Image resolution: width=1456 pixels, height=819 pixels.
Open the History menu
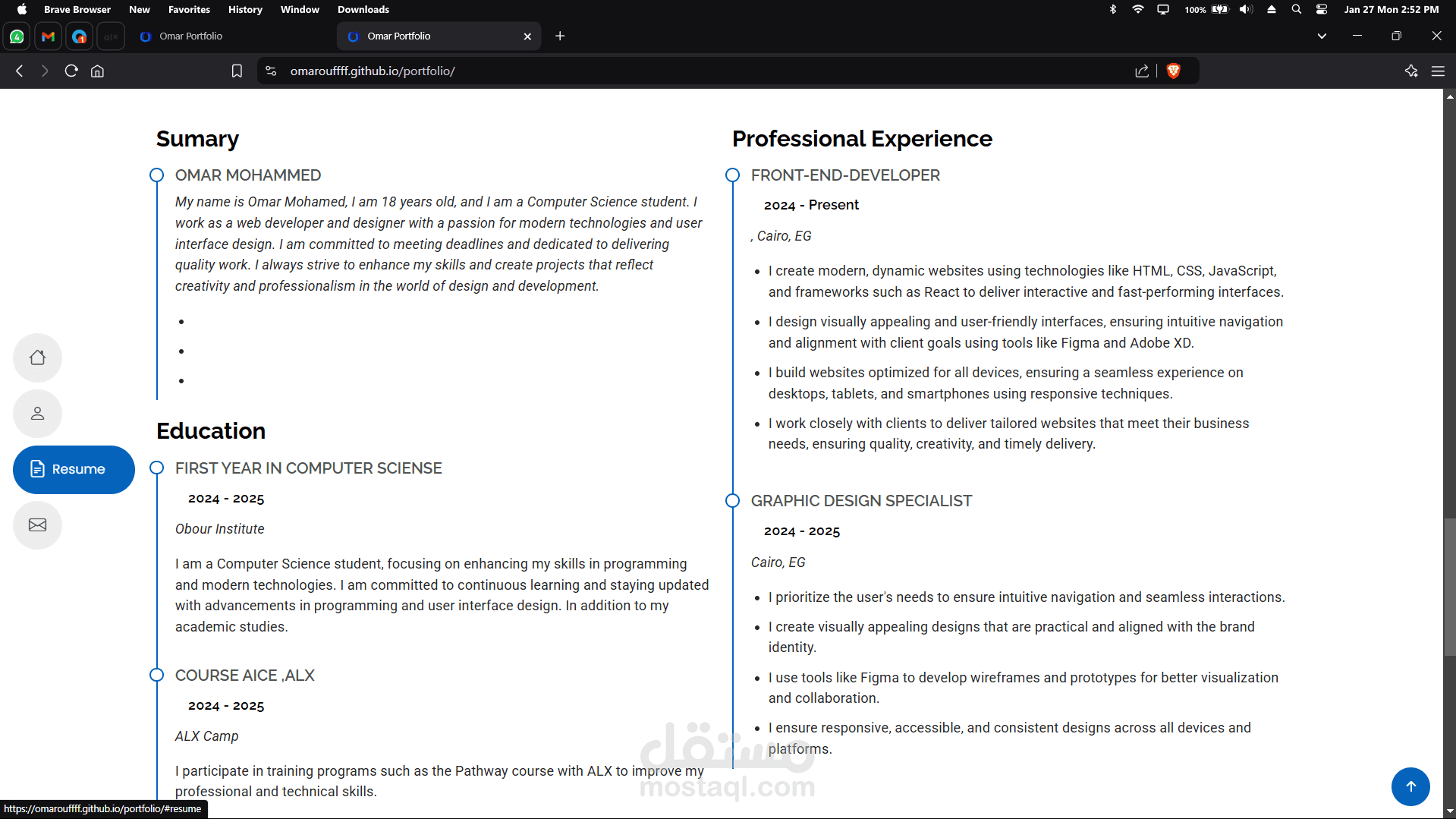pos(245,9)
